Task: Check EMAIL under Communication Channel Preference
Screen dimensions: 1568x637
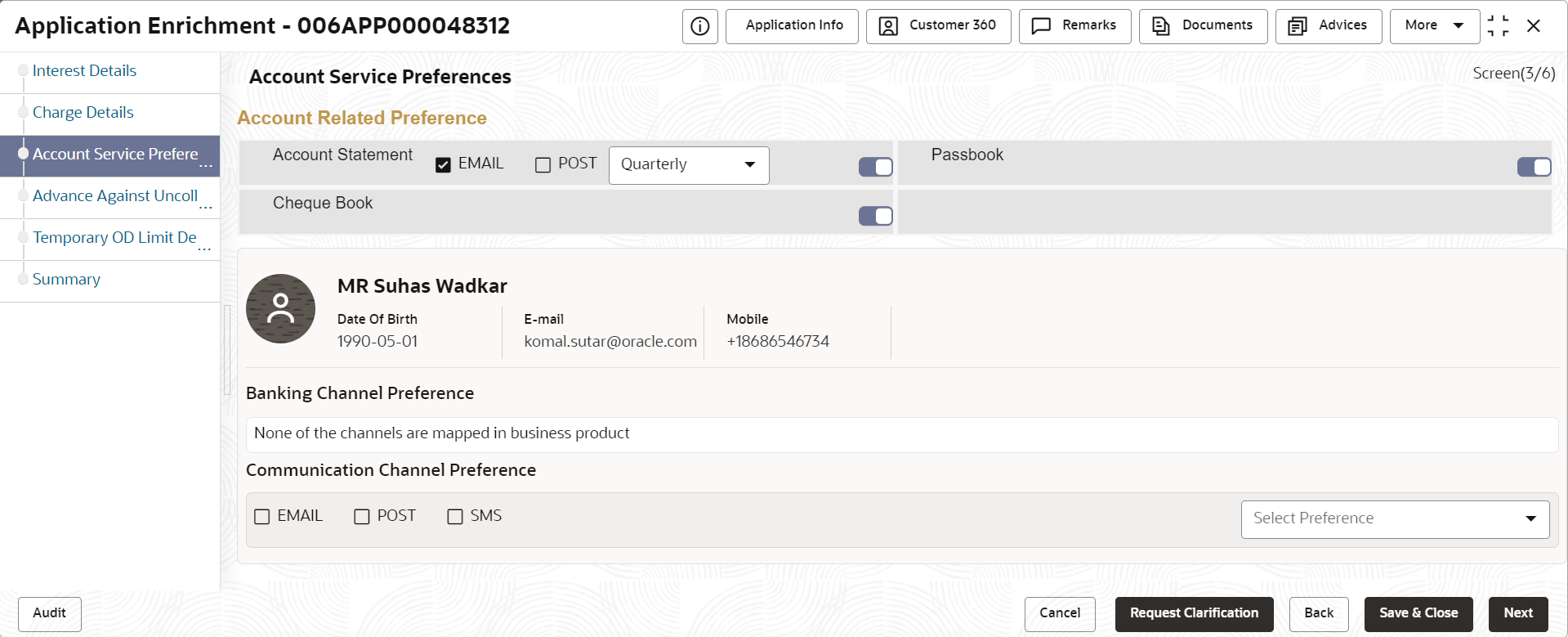Action: [x=262, y=517]
